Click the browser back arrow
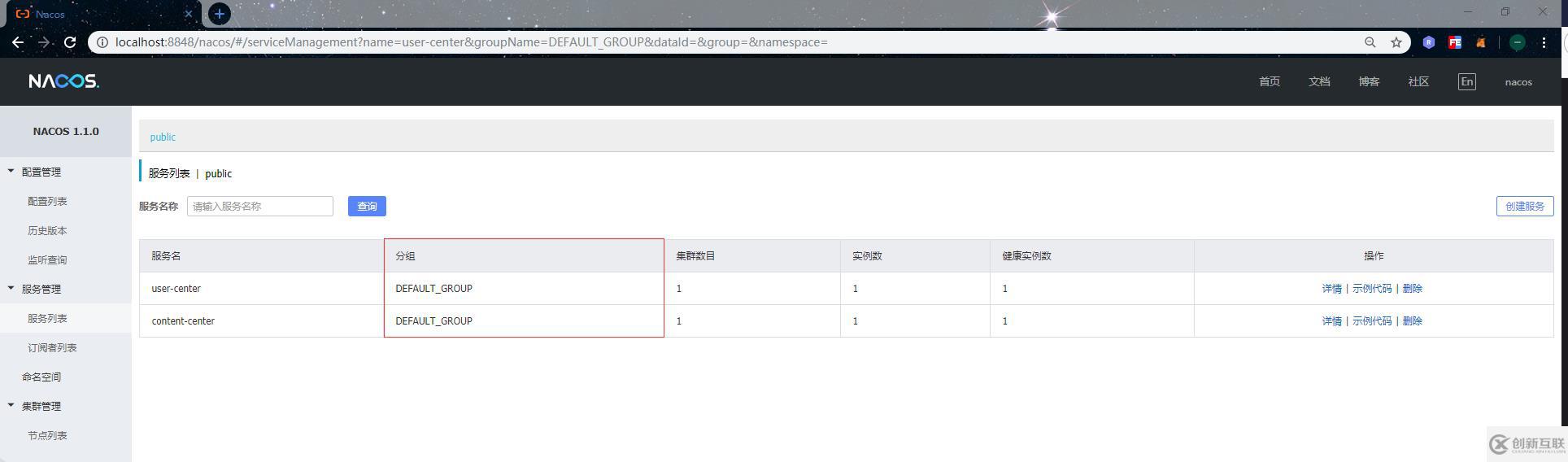The image size is (1568, 462). pos(18,42)
